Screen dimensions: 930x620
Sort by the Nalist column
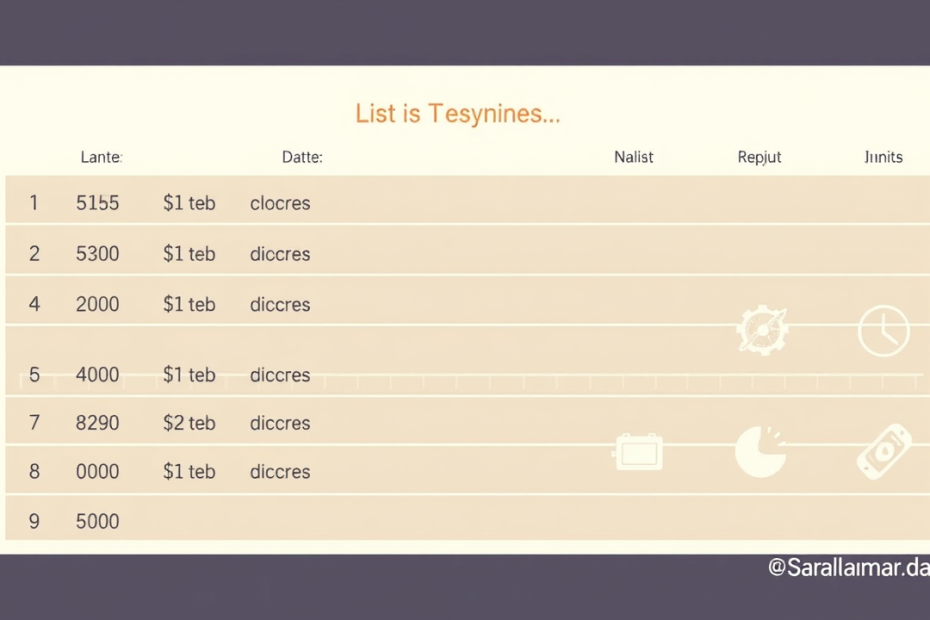point(634,157)
